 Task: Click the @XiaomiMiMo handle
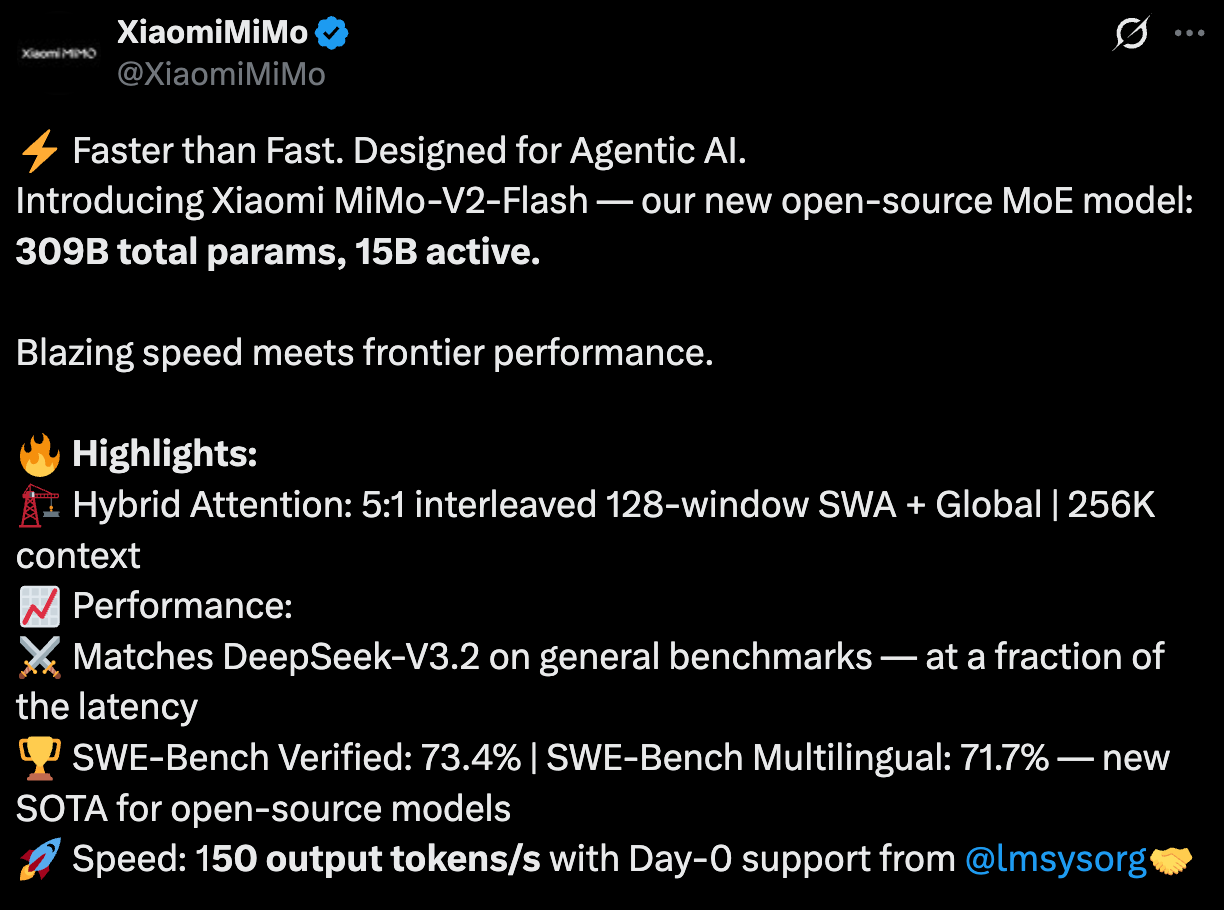tap(221, 75)
